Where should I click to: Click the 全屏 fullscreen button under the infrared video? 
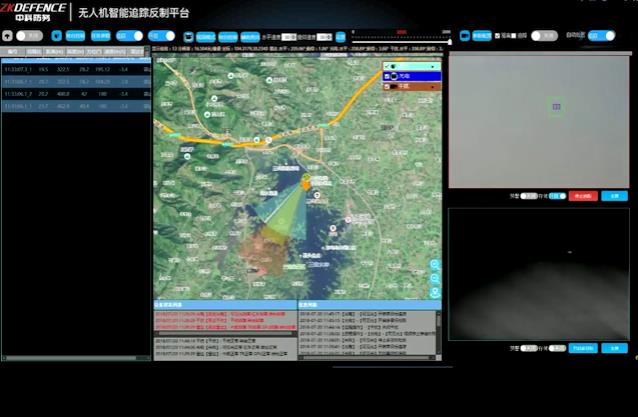coord(614,348)
